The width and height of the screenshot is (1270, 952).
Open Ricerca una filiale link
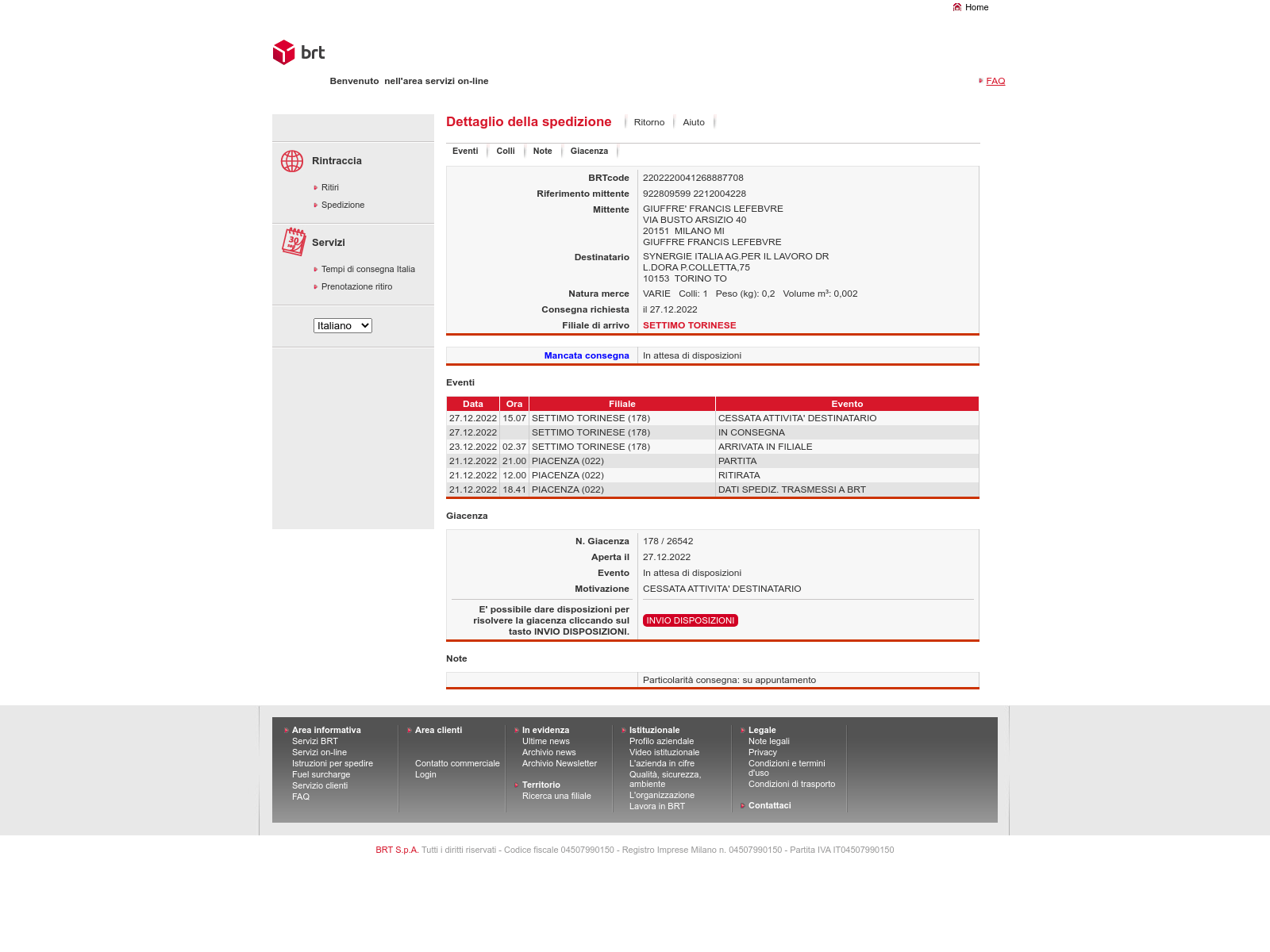click(556, 796)
